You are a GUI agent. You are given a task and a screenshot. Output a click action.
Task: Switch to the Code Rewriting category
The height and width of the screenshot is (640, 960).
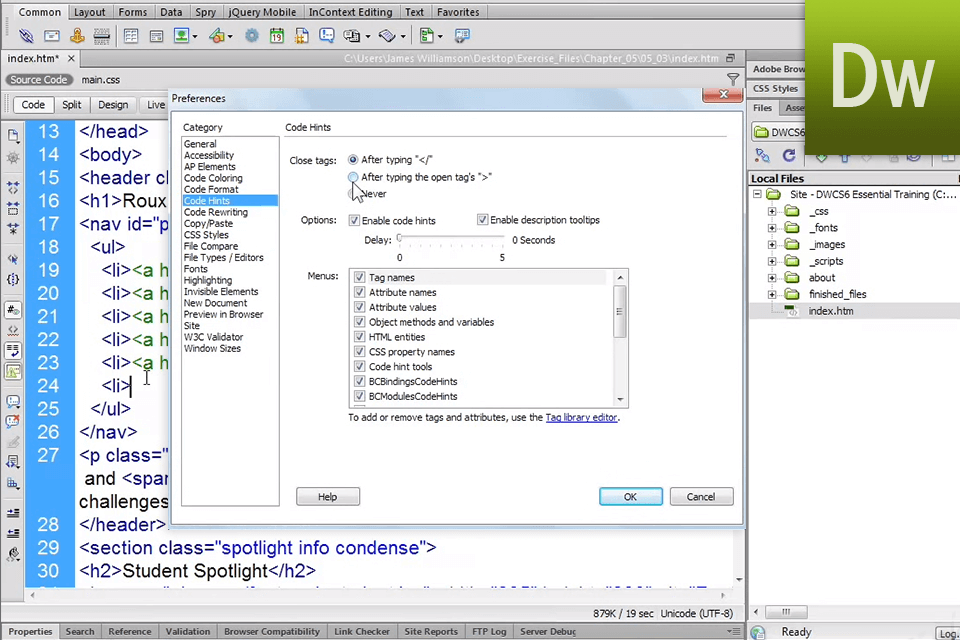(215, 212)
